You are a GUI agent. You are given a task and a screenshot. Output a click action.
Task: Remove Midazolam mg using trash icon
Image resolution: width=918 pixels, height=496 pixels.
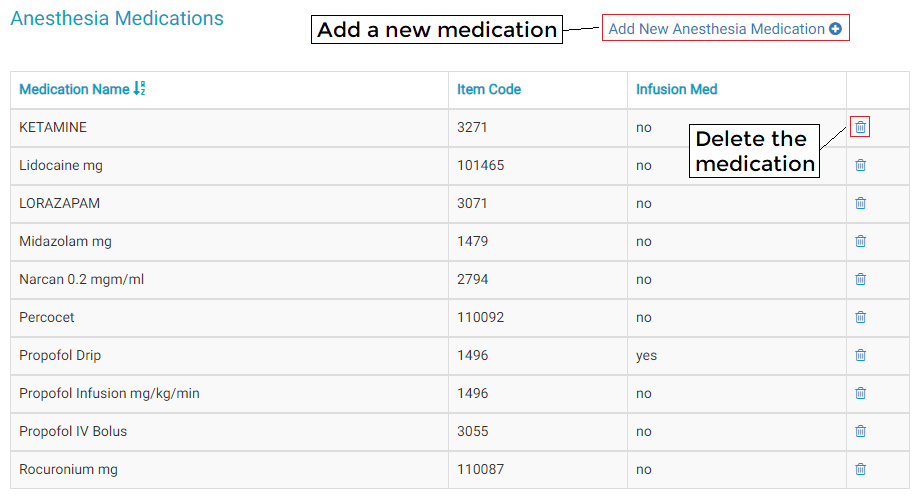click(x=860, y=241)
